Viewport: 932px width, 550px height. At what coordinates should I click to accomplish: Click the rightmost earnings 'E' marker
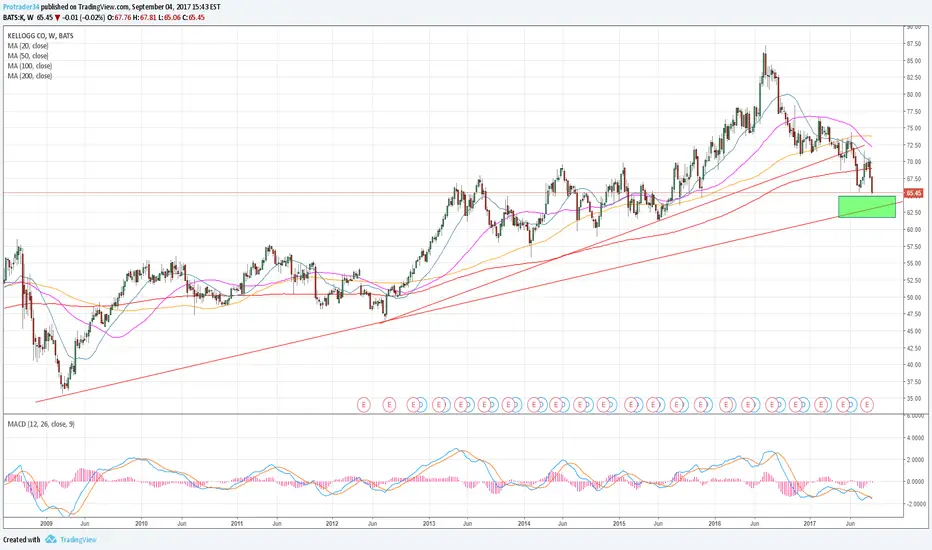click(x=867, y=405)
